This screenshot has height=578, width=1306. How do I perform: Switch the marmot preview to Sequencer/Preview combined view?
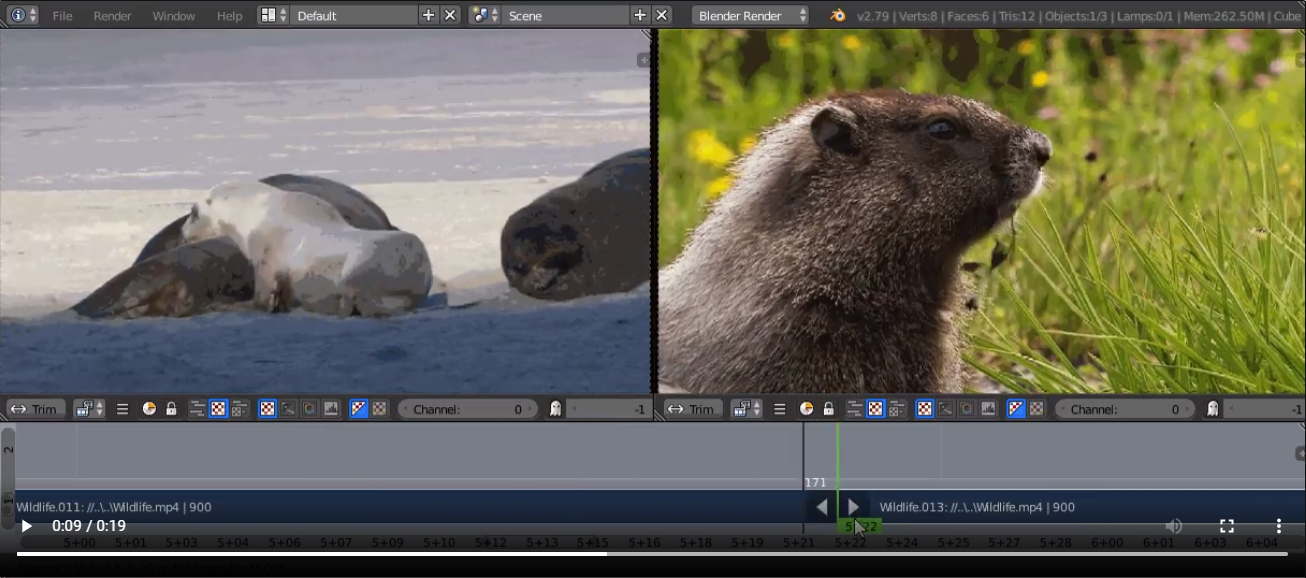(x=897, y=409)
